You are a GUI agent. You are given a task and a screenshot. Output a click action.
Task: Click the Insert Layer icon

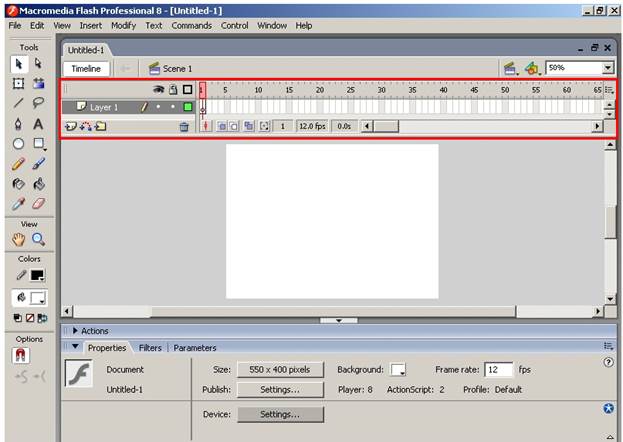coord(70,126)
